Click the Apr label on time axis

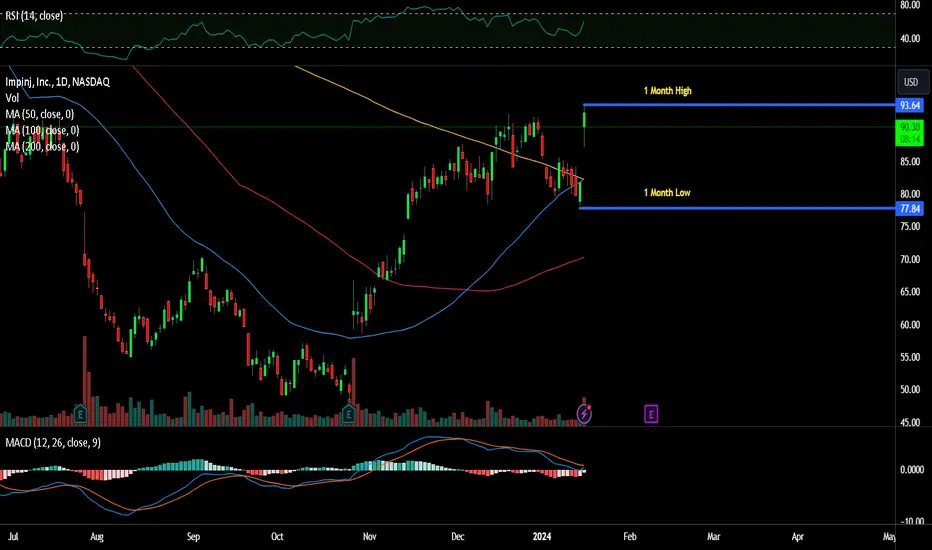pos(798,536)
